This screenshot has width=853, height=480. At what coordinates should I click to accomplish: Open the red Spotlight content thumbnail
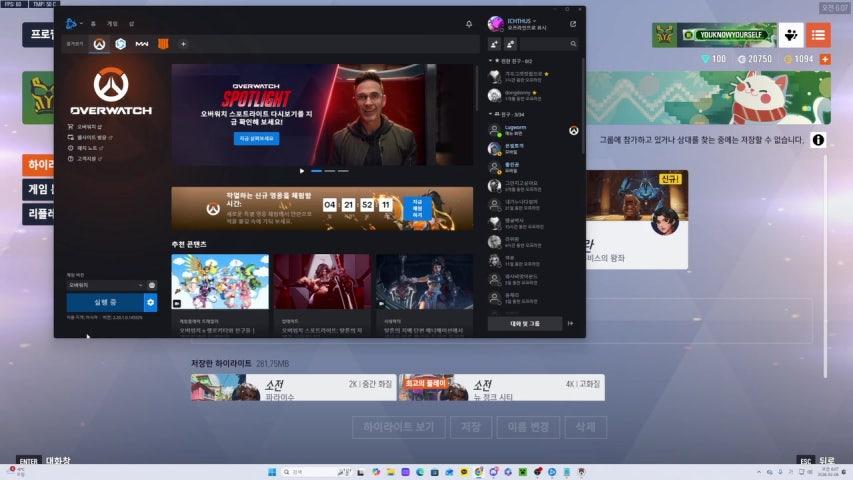(322, 282)
